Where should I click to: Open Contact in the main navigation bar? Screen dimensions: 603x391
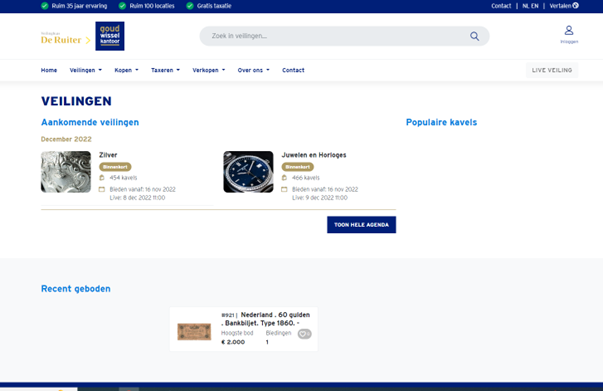point(293,70)
